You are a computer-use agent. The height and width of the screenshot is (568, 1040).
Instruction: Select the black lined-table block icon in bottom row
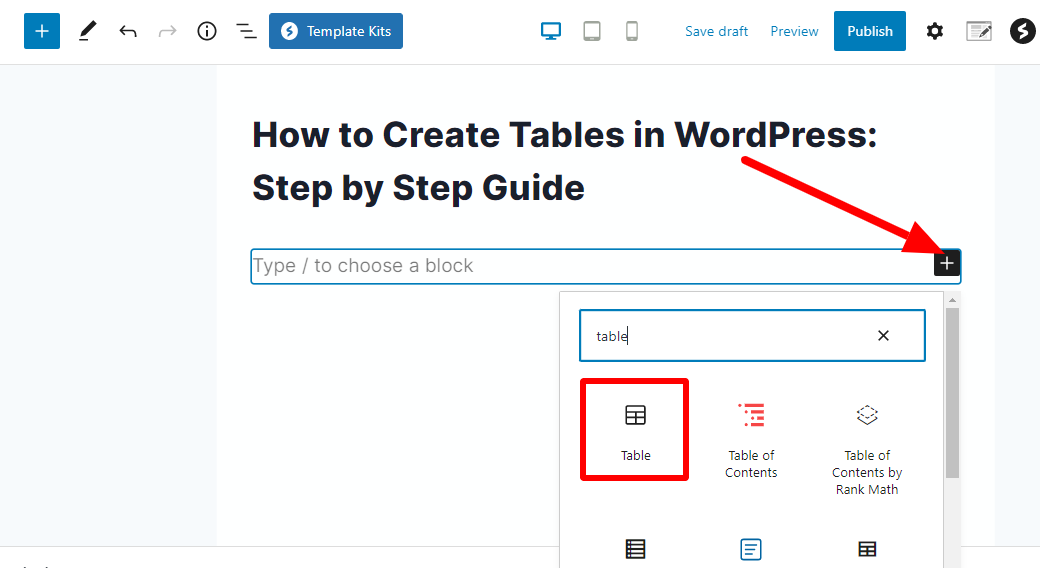[635, 549]
